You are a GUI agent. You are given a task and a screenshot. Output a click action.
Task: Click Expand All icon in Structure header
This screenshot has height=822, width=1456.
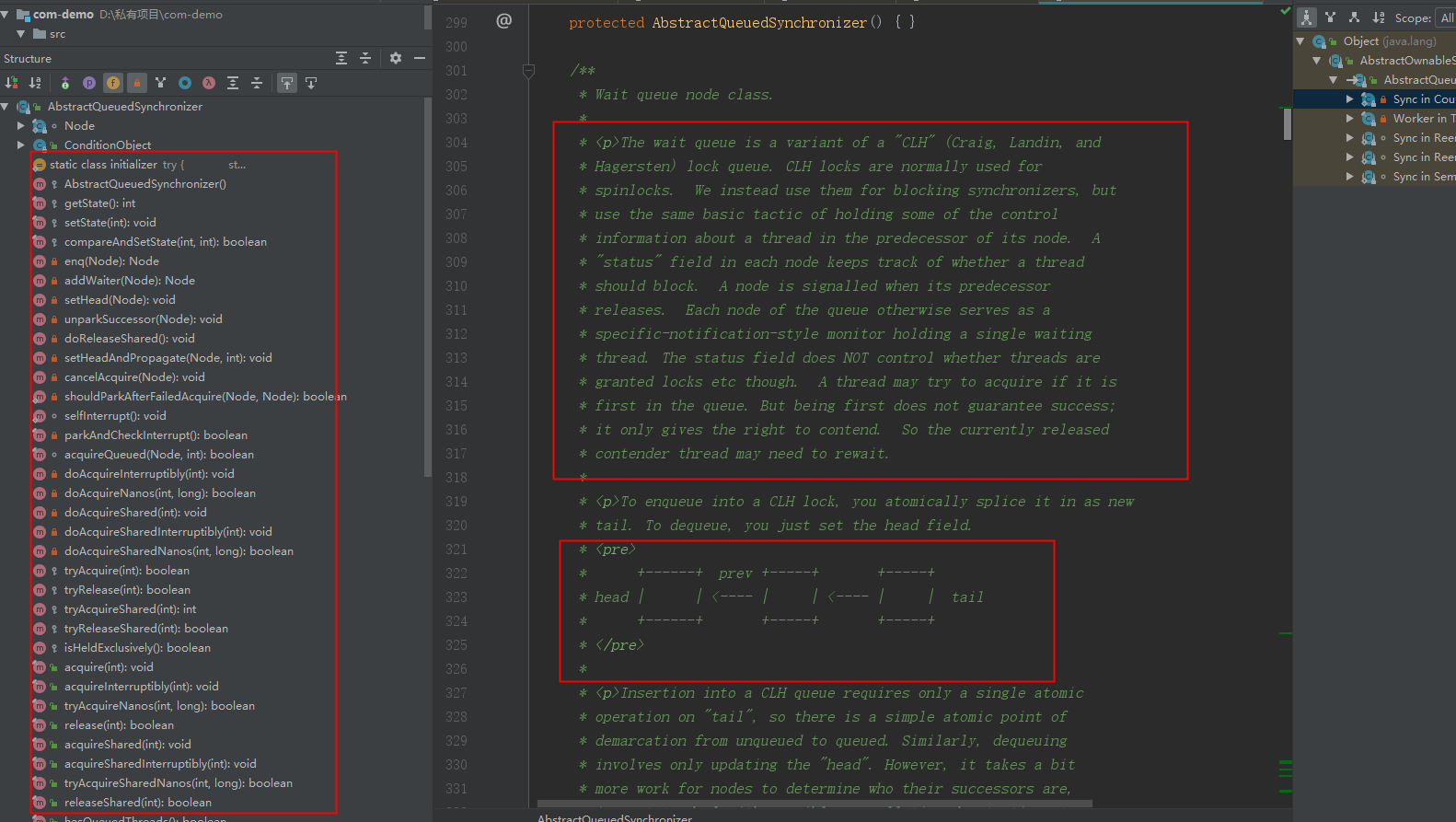(341, 58)
